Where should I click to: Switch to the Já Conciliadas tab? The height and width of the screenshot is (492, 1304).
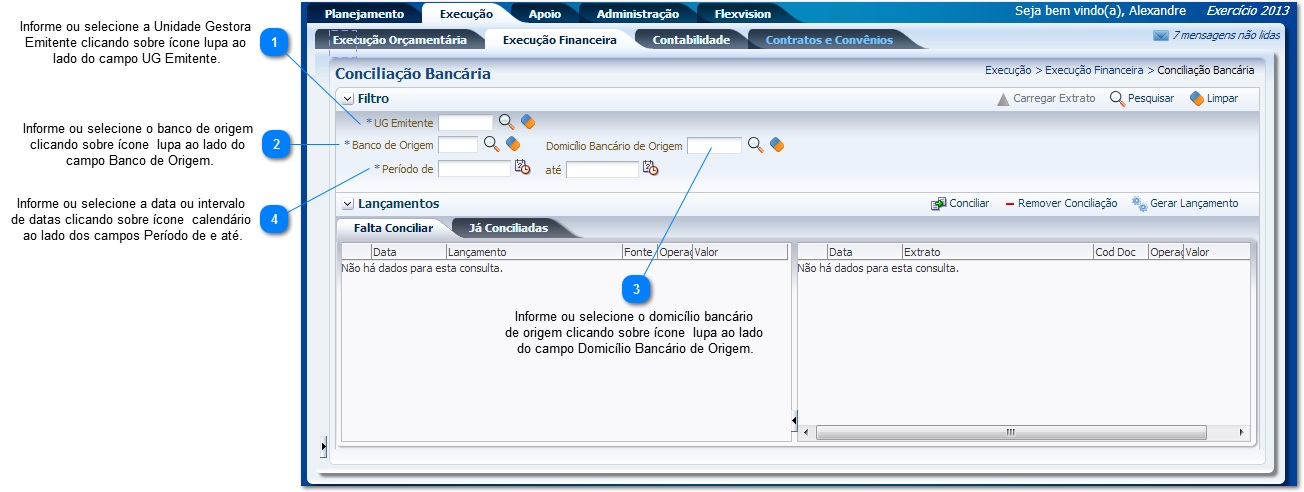510,228
